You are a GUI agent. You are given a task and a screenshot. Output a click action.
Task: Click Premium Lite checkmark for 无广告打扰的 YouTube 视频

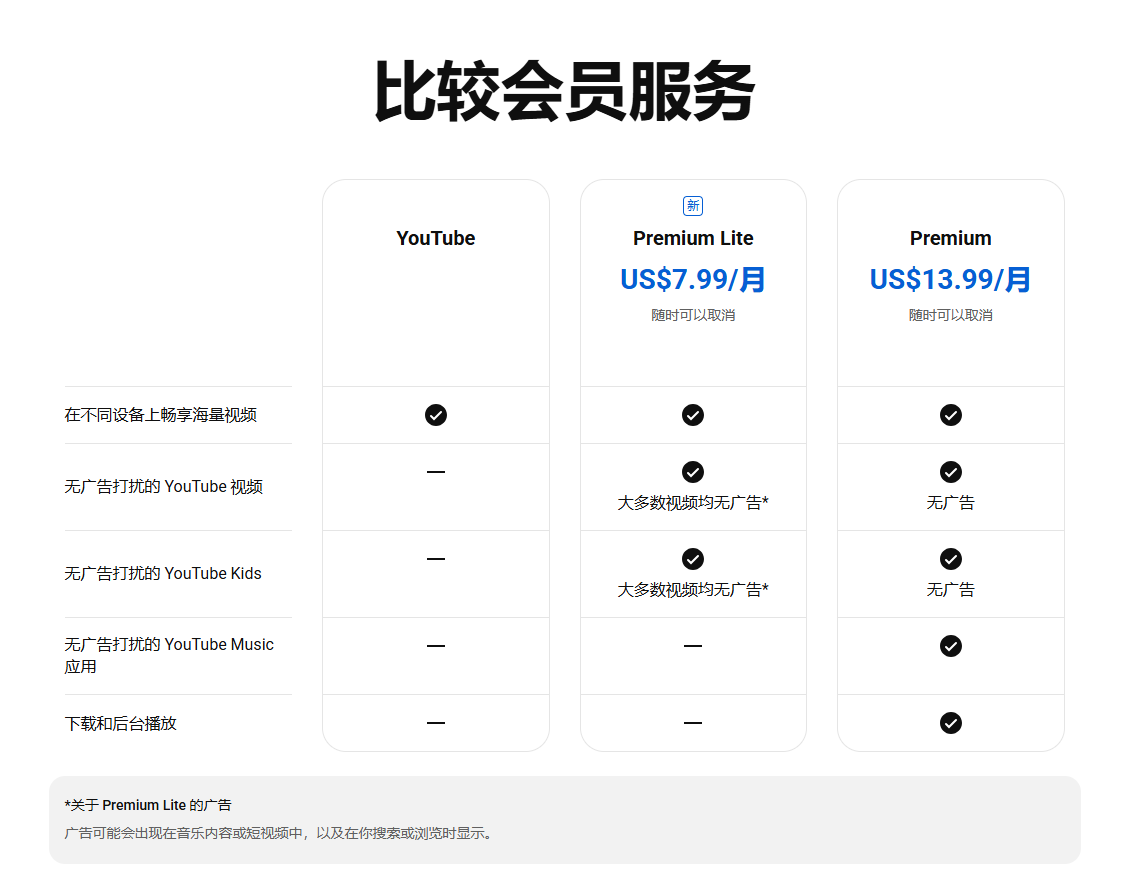point(693,472)
